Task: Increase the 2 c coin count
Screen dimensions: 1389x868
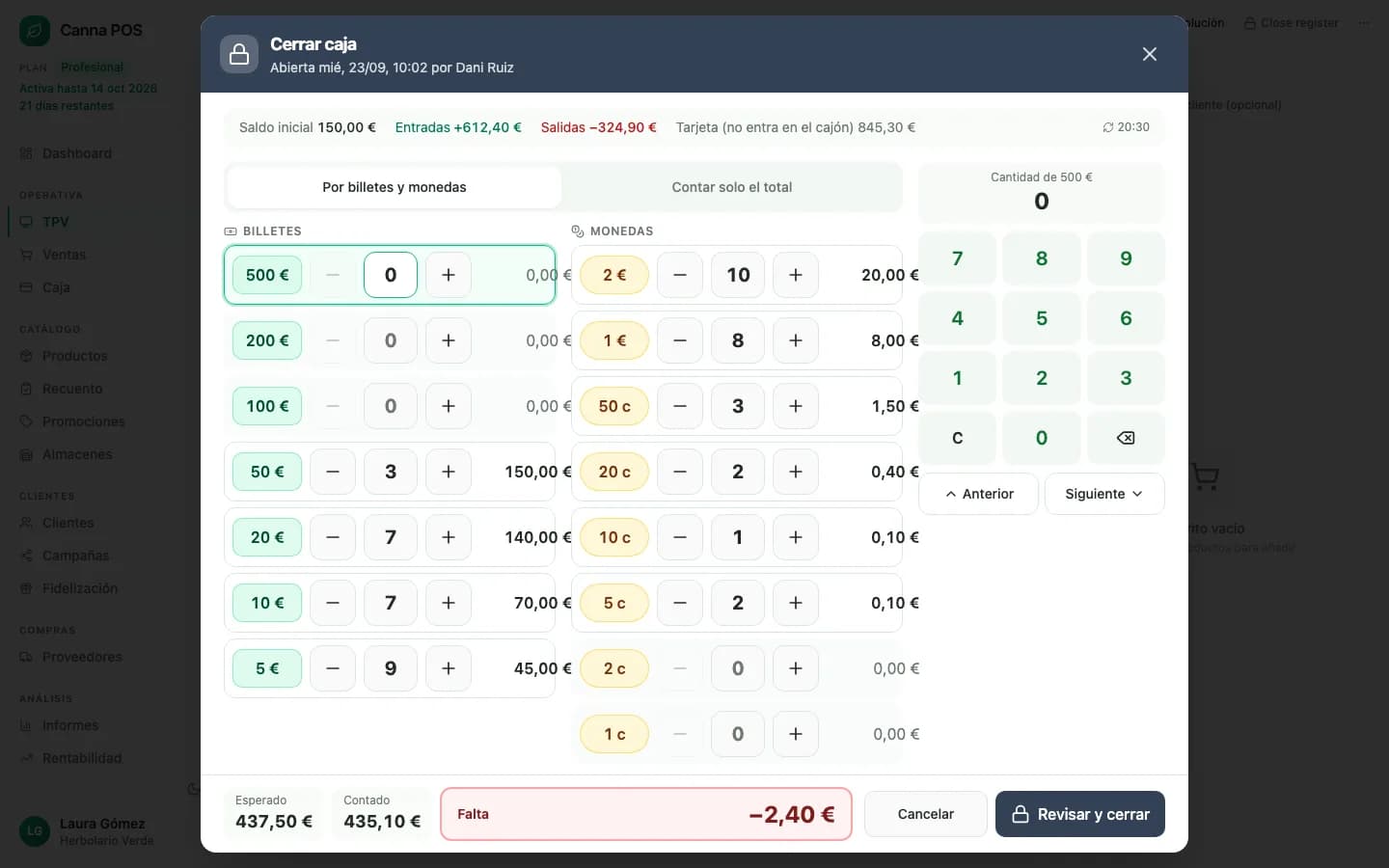Action: pos(796,668)
